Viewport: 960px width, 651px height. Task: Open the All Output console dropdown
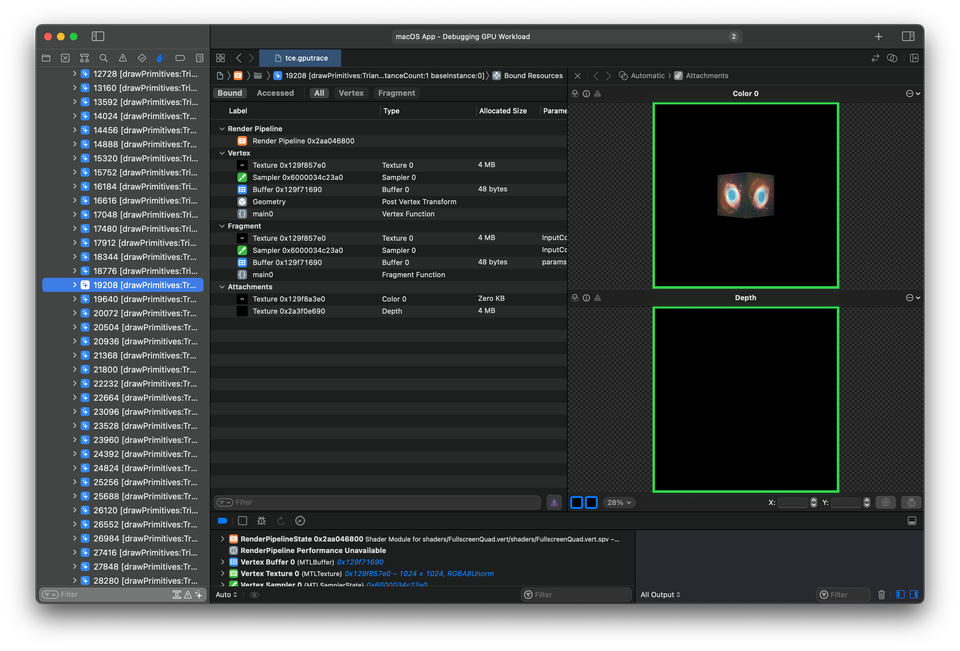pyautogui.click(x=660, y=595)
